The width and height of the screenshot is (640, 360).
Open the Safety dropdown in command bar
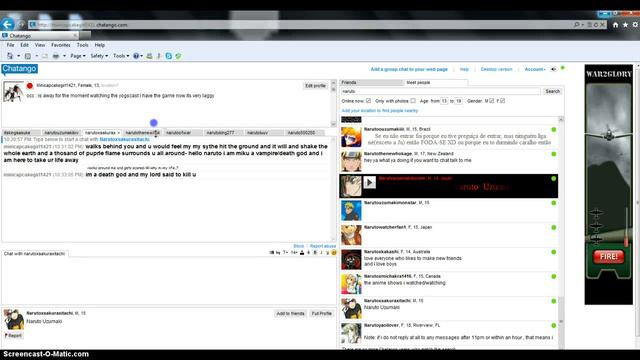click(99, 56)
